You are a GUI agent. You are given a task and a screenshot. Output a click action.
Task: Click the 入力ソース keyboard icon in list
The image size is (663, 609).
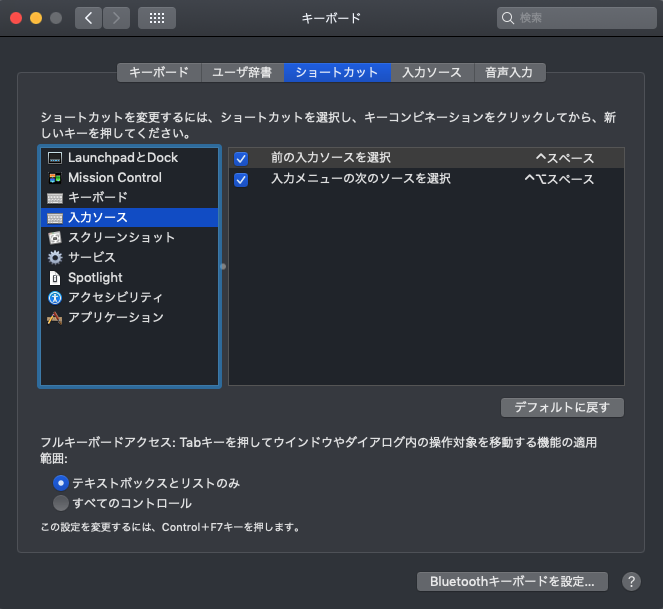coord(55,218)
